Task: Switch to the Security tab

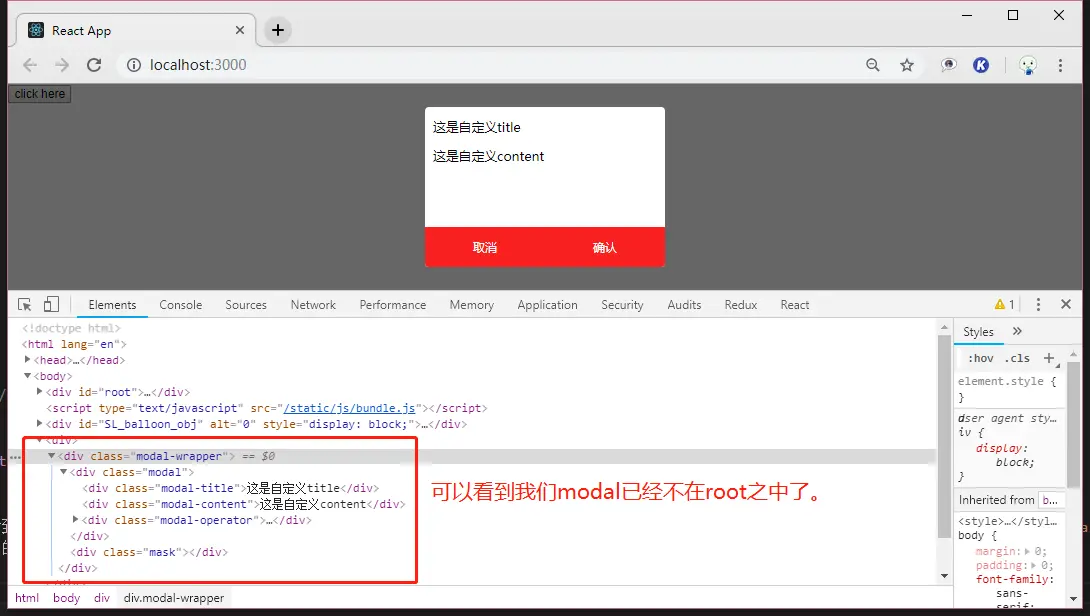Action: [622, 305]
